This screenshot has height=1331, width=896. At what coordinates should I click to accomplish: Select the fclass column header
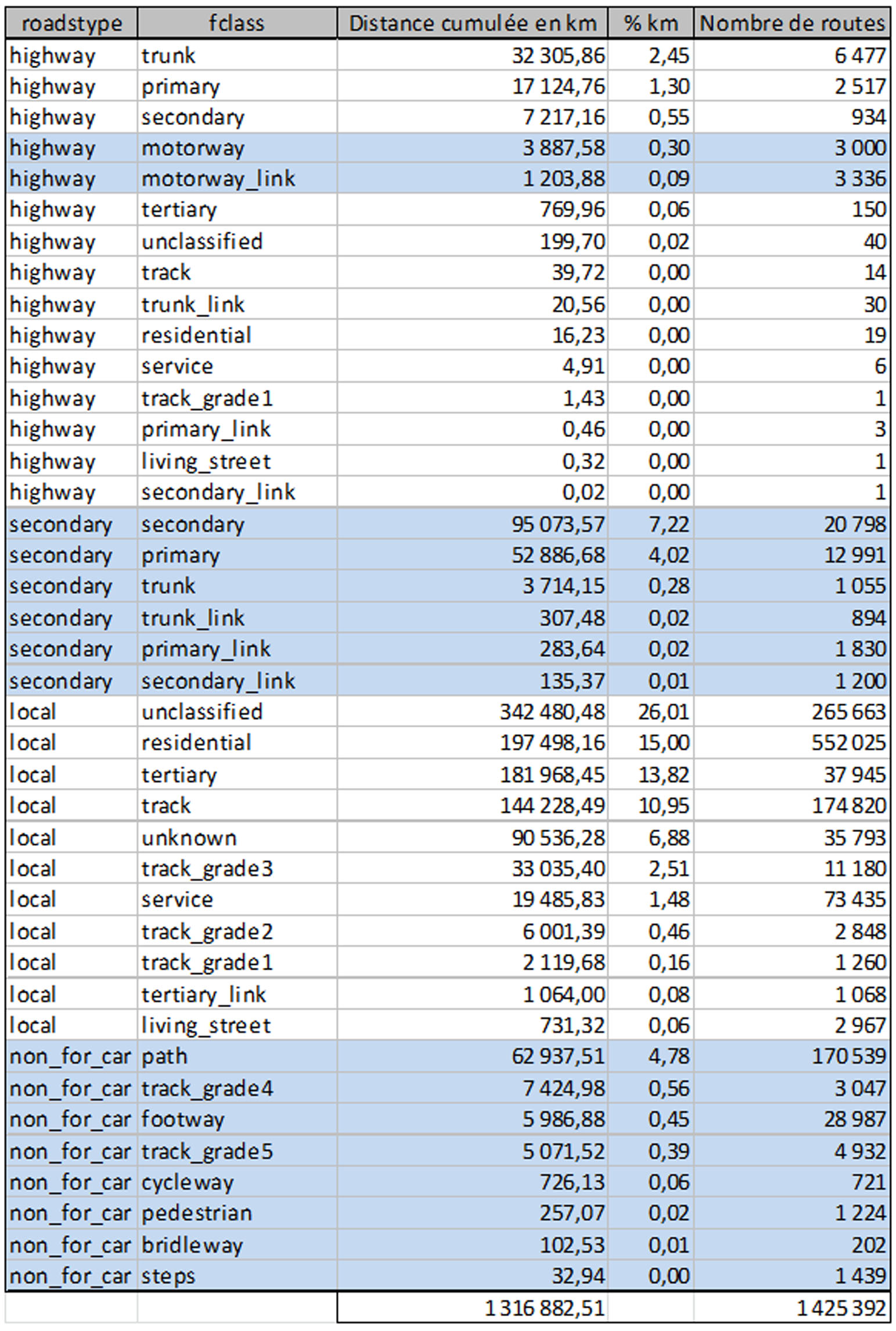coord(236,23)
